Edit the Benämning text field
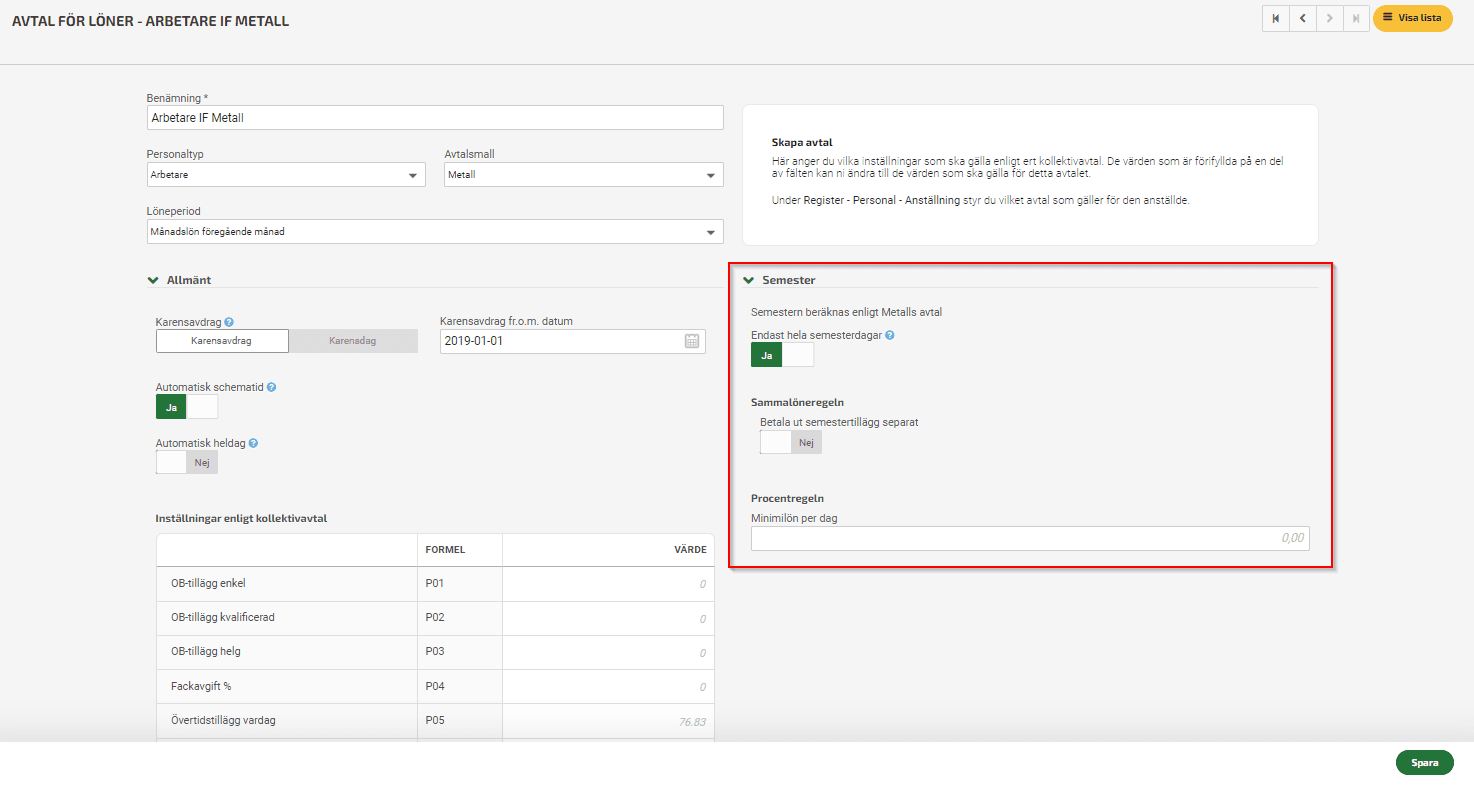Screen dimensions: 1474x789 click(435, 118)
